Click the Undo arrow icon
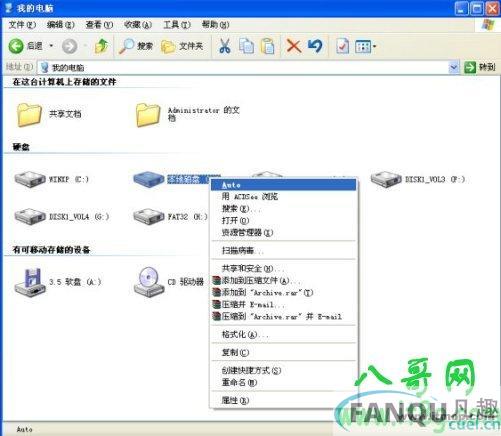The width and height of the screenshot is (501, 436). tap(315, 46)
